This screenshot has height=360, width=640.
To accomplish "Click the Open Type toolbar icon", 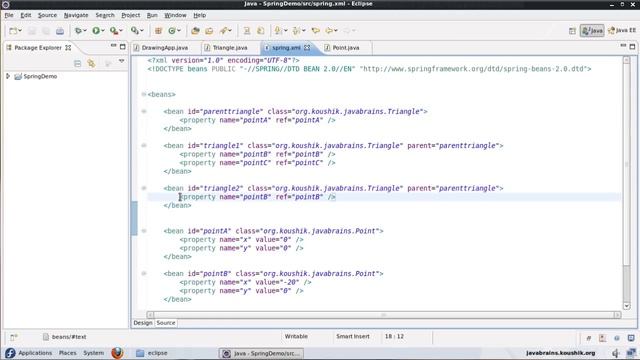I will pyautogui.click(x=195, y=31).
